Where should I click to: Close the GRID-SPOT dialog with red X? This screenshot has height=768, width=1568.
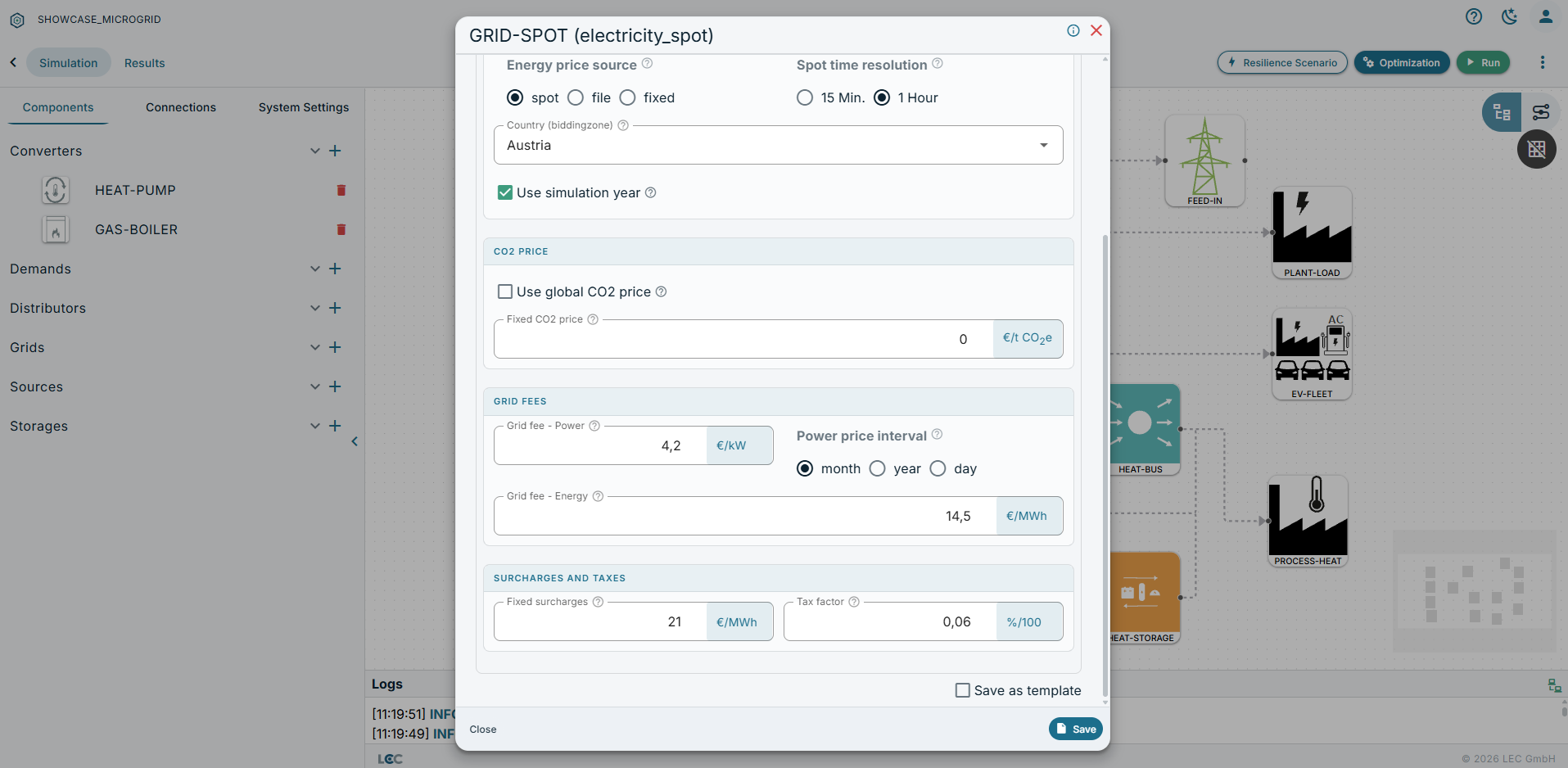coord(1096,30)
